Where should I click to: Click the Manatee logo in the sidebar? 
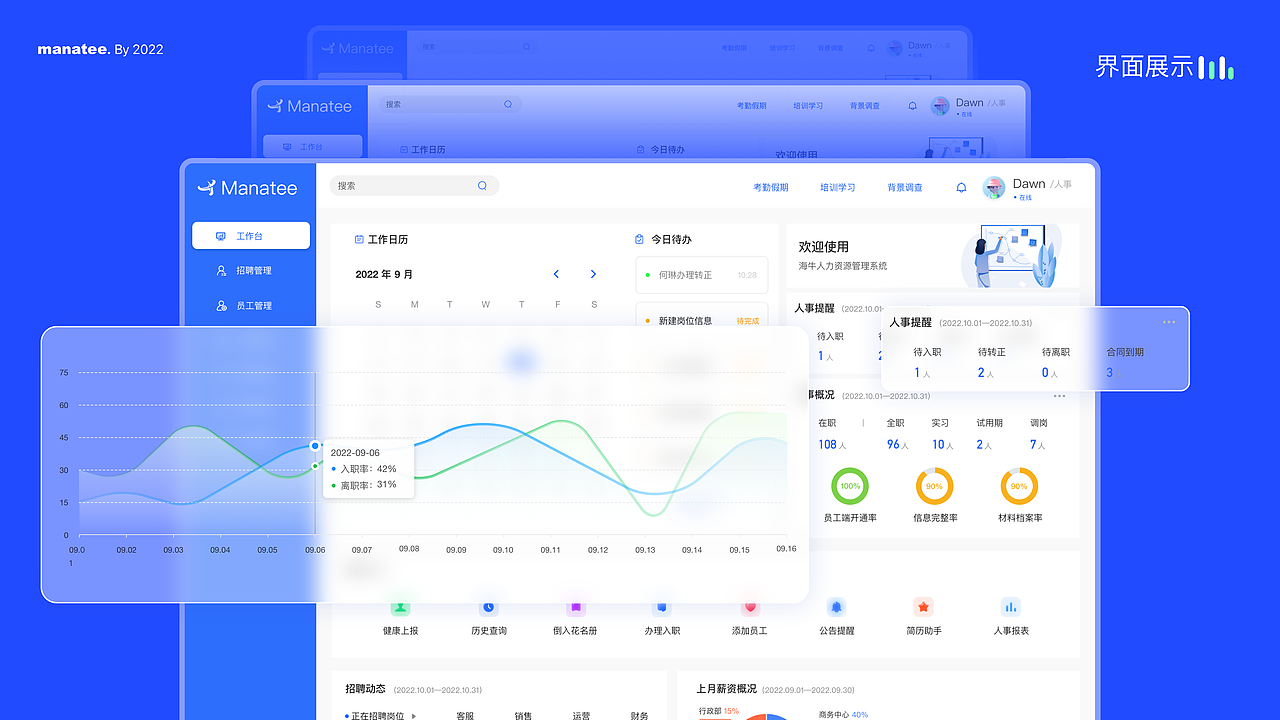click(x=248, y=188)
